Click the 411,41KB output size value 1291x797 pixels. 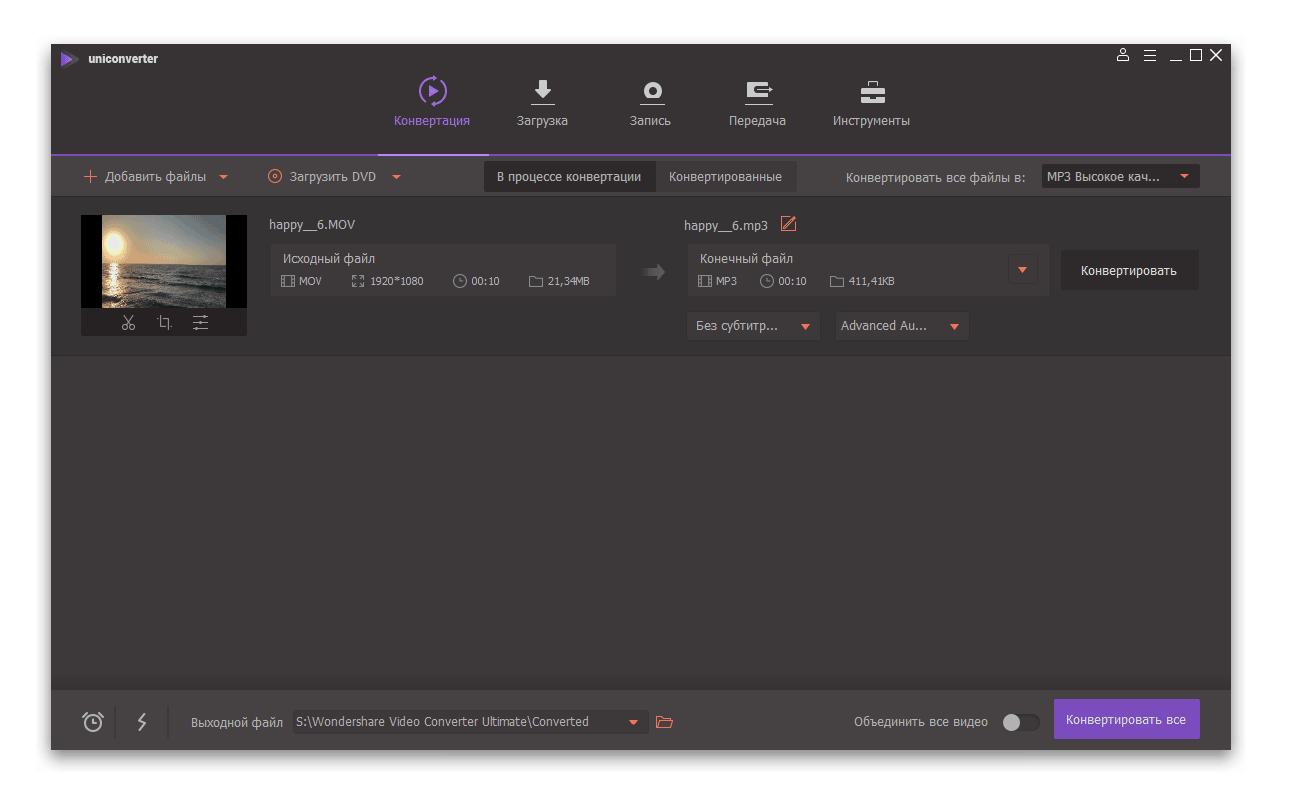[871, 281]
